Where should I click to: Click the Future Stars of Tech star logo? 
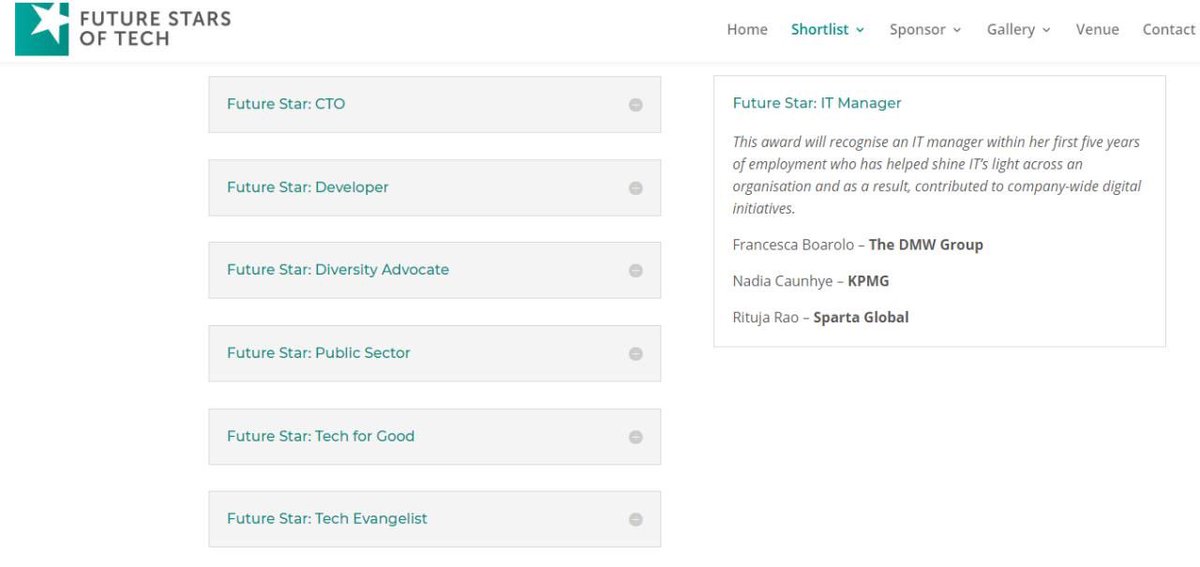point(42,28)
